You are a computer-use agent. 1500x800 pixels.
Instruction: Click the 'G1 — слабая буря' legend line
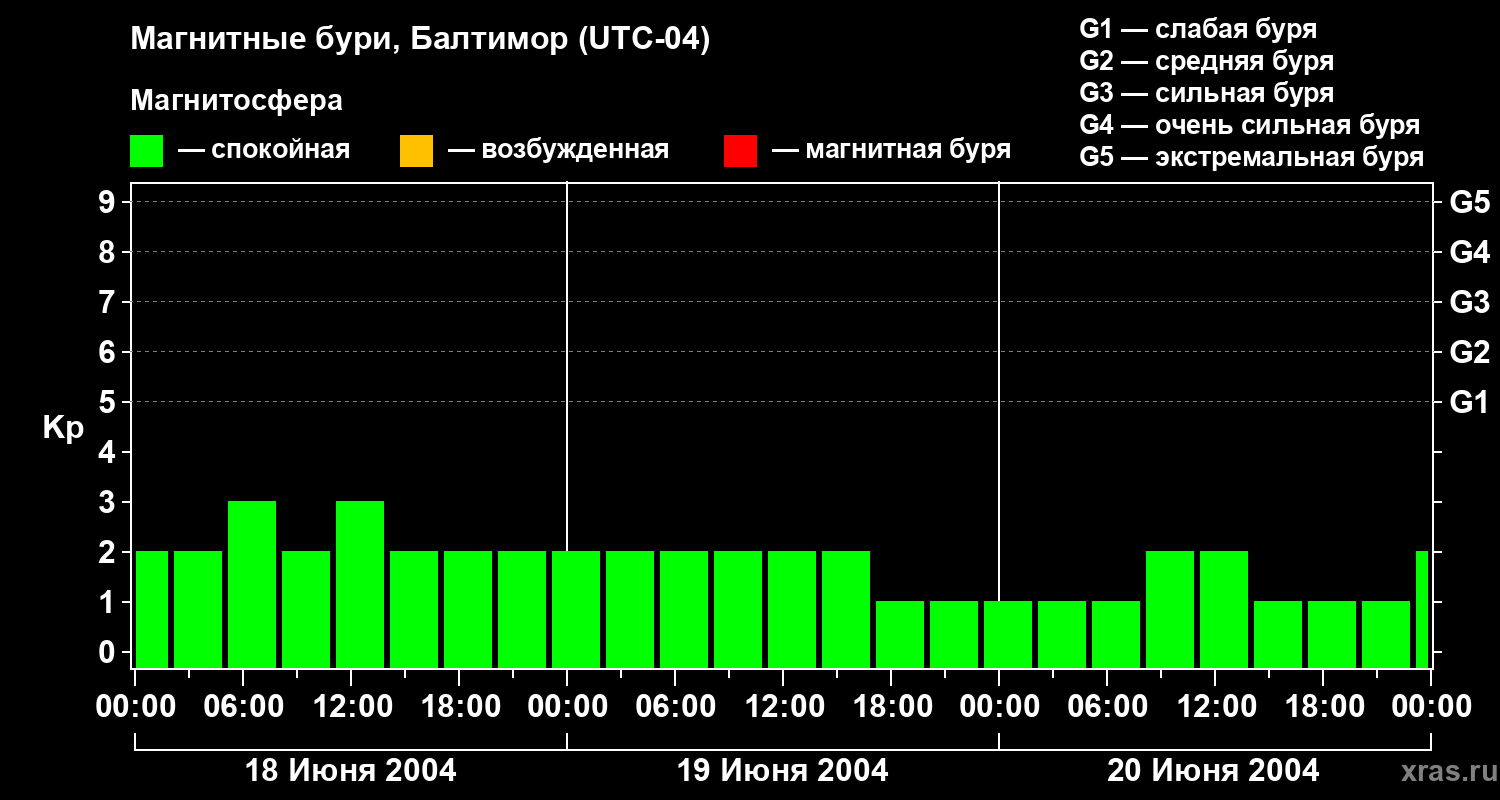pyautogui.click(x=1198, y=29)
